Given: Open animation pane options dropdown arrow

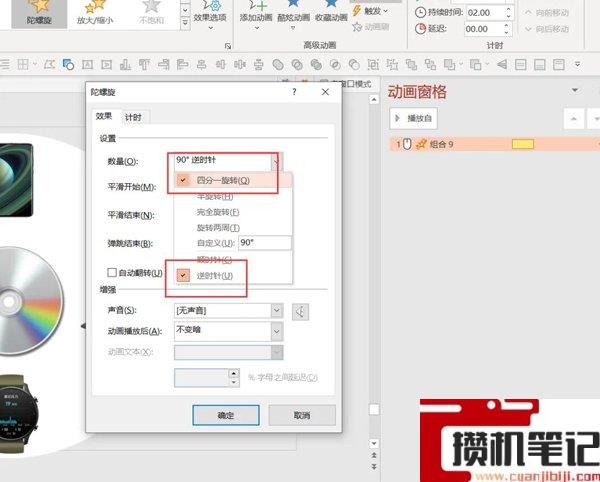Looking at the screenshot, I should pyautogui.click(x=575, y=90).
